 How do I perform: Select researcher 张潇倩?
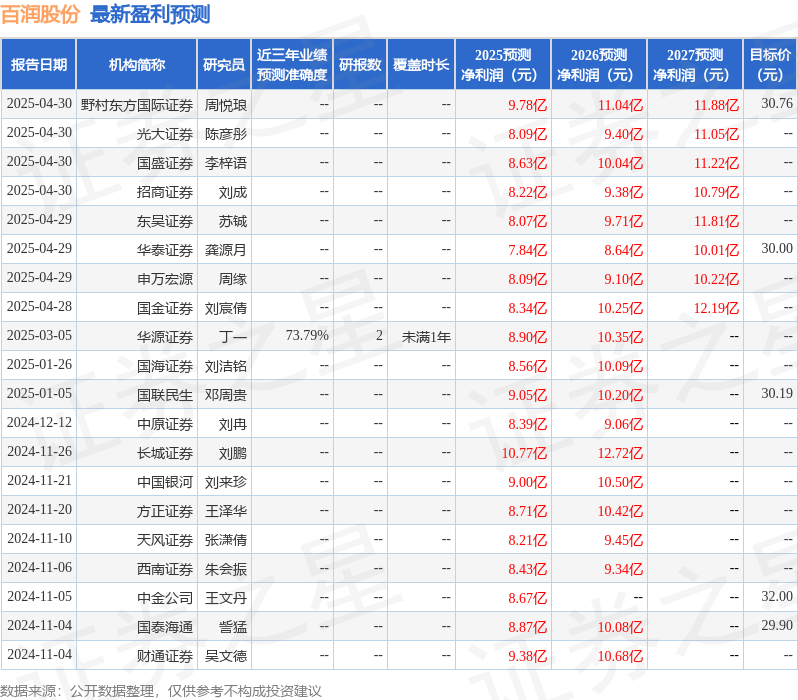[x=225, y=541]
